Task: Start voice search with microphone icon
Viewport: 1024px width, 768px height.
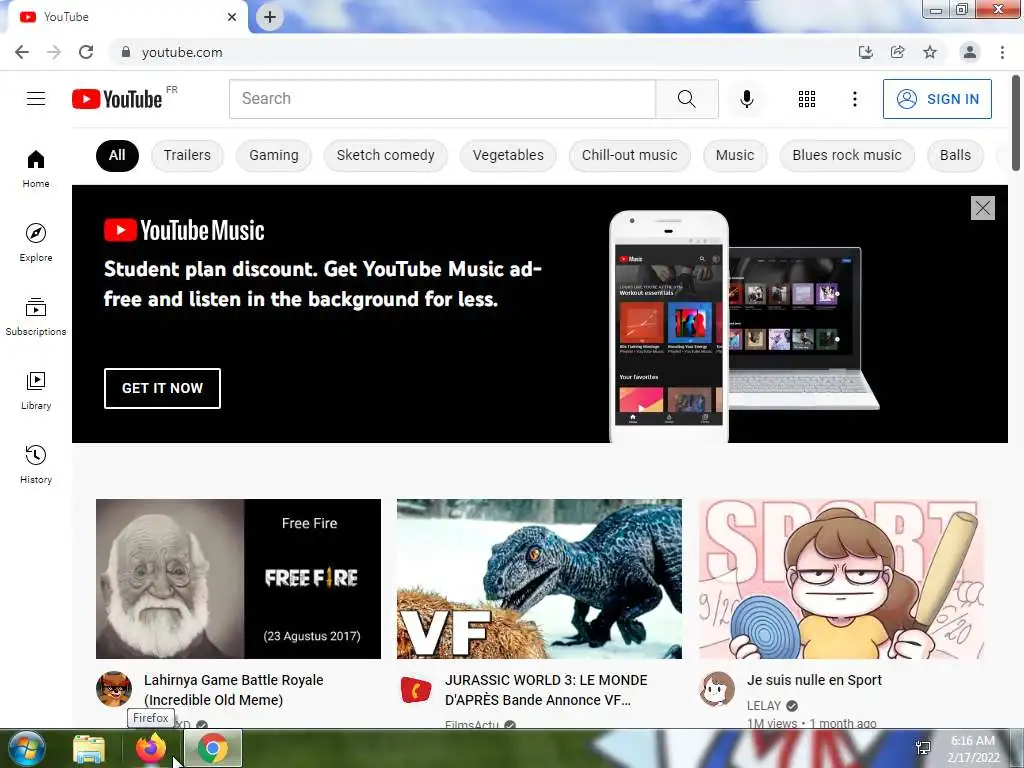Action: pyautogui.click(x=746, y=99)
